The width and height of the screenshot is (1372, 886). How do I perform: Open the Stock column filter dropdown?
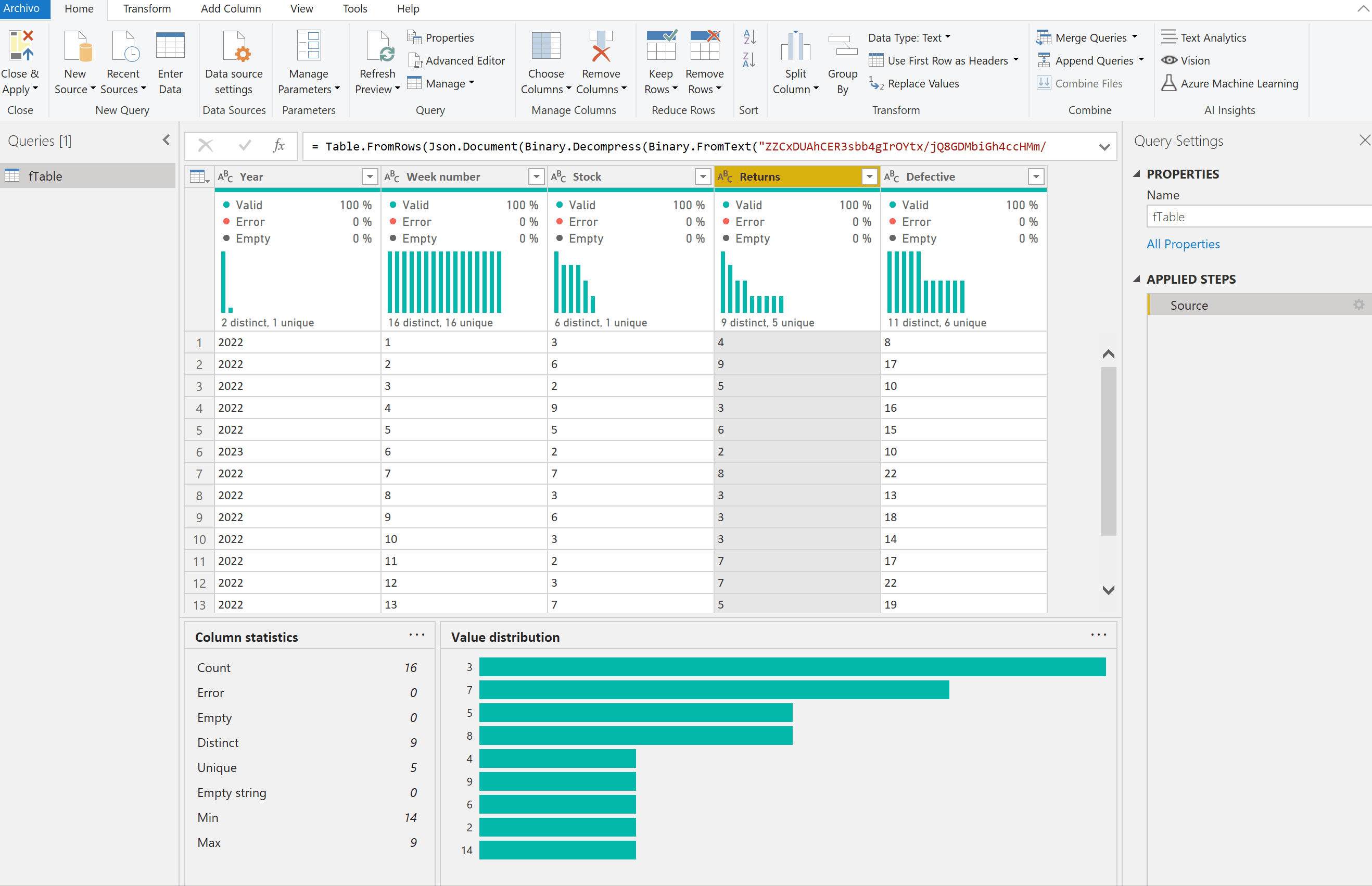(x=703, y=176)
